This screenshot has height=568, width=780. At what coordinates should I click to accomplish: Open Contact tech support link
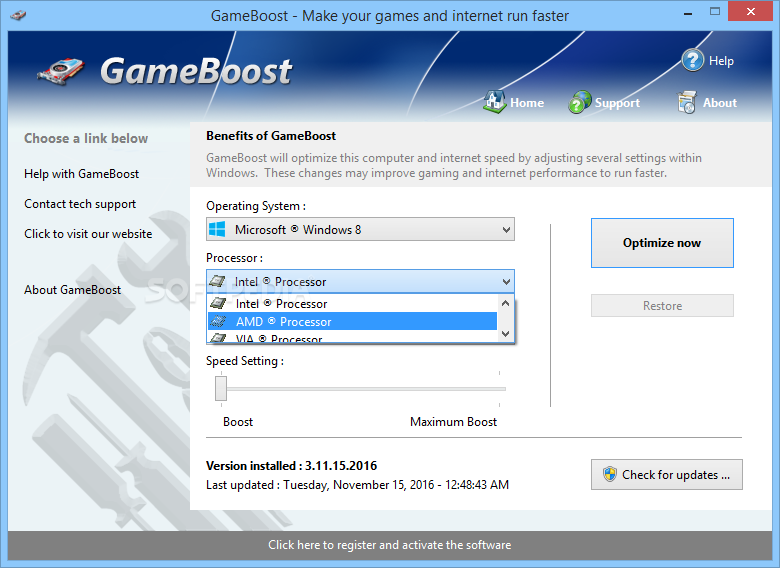coord(80,204)
